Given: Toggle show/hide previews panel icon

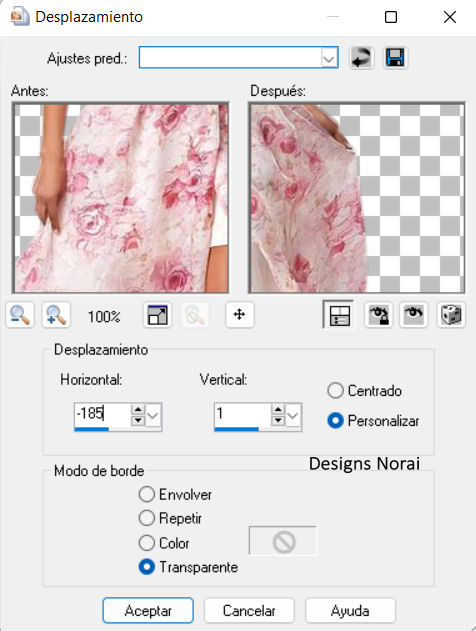Looking at the screenshot, I should point(339,315).
